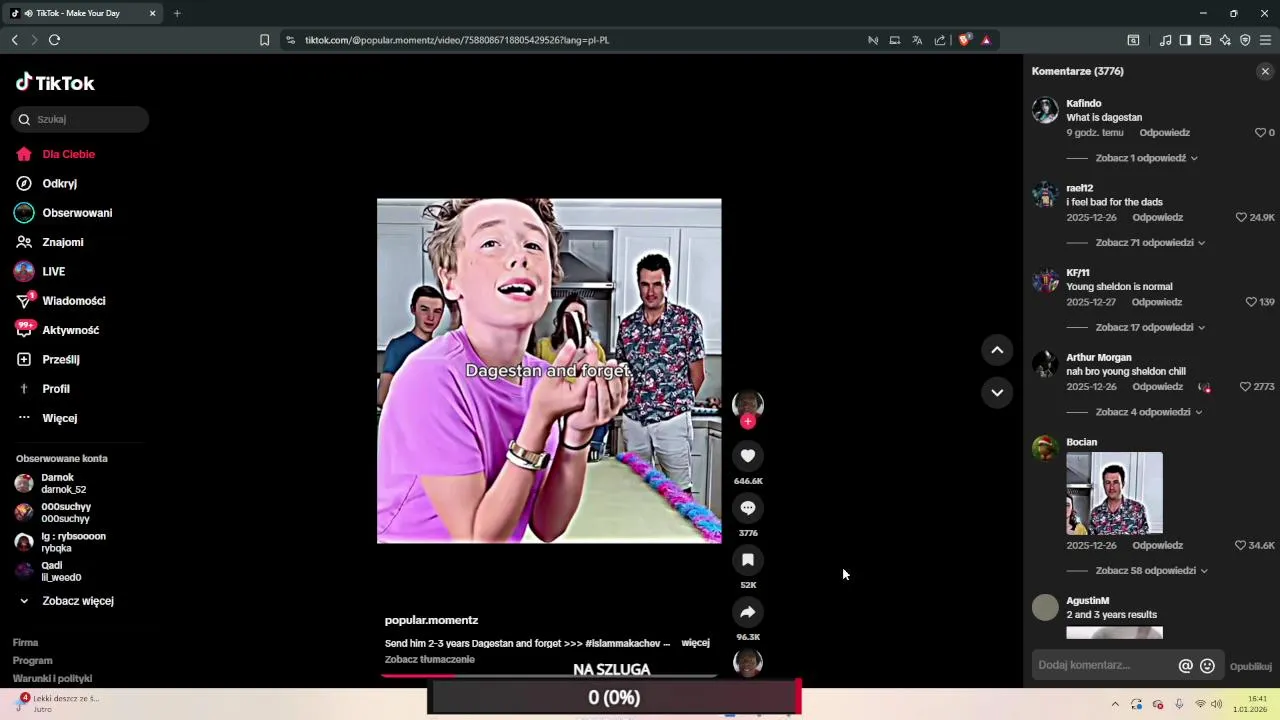This screenshot has width=1280, height=720.
Task: Follow the creator with the red plus badge
Action: tap(747, 422)
